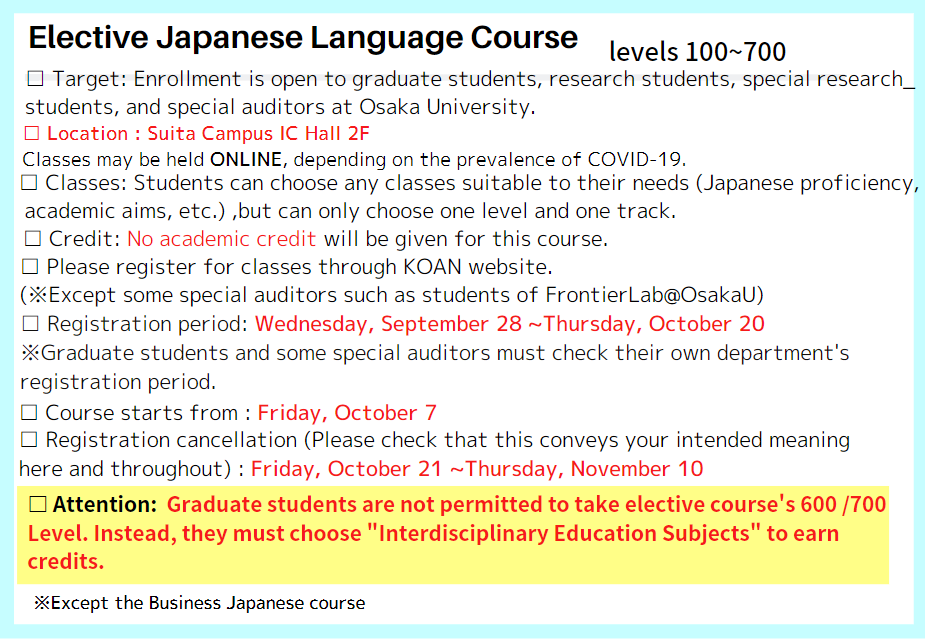This screenshot has width=925, height=640.
Task: Select the levels 100~700 text
Action: (697, 52)
